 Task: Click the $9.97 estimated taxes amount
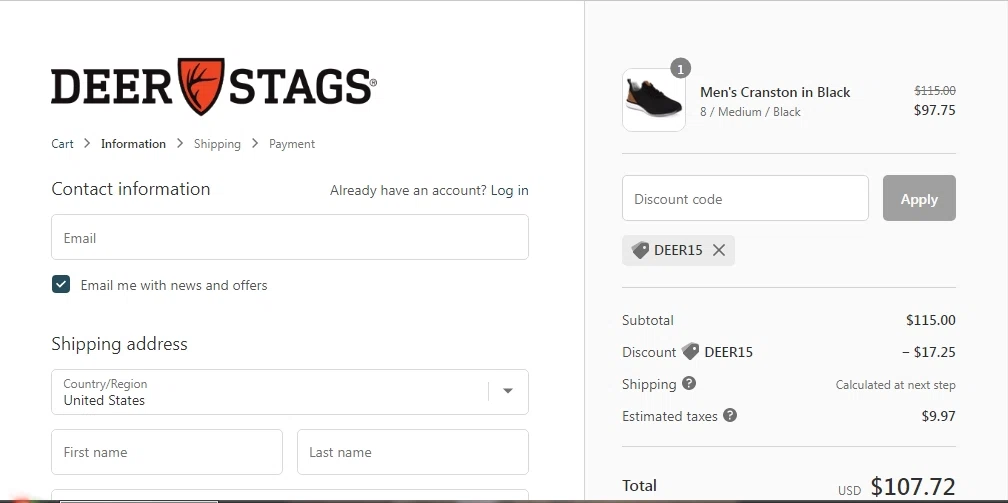pyautogui.click(x=939, y=416)
